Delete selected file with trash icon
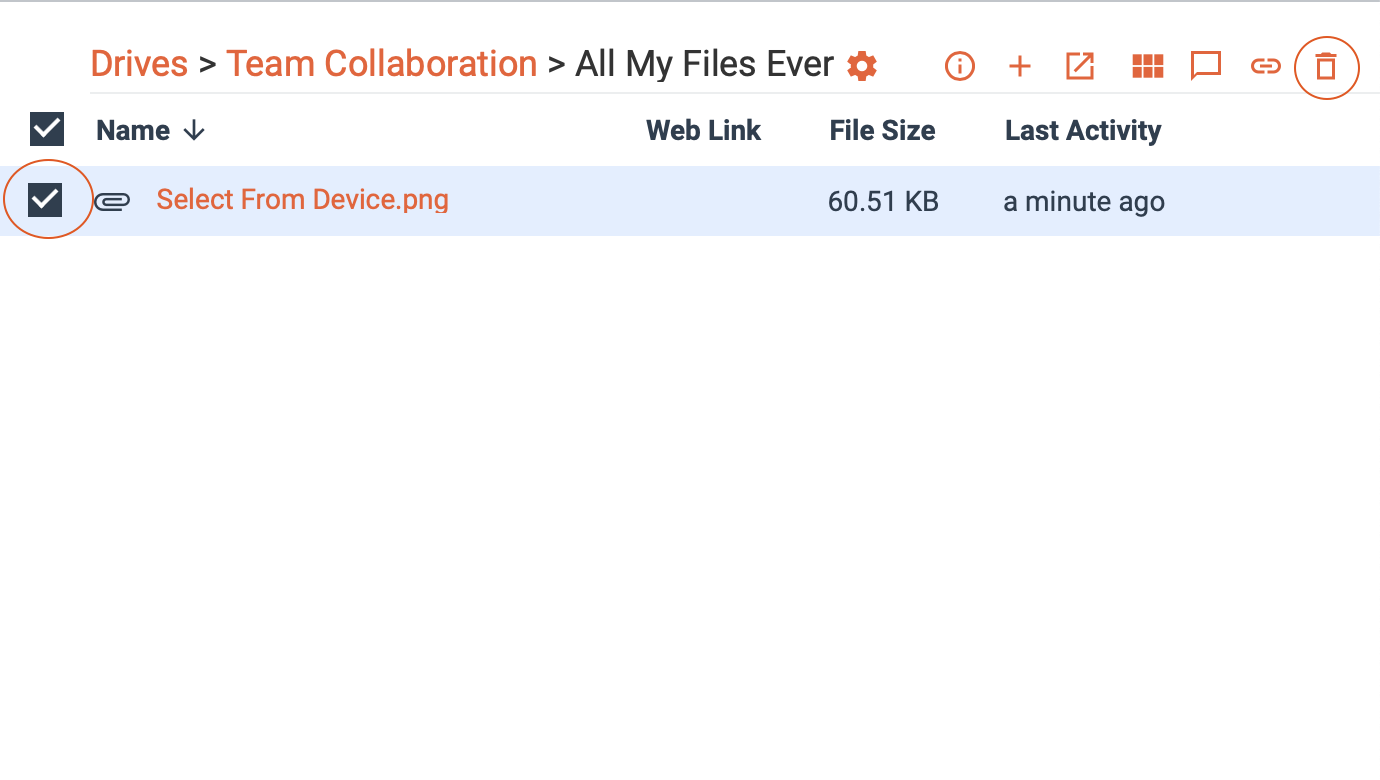This screenshot has height=780, width=1380. [1326, 67]
